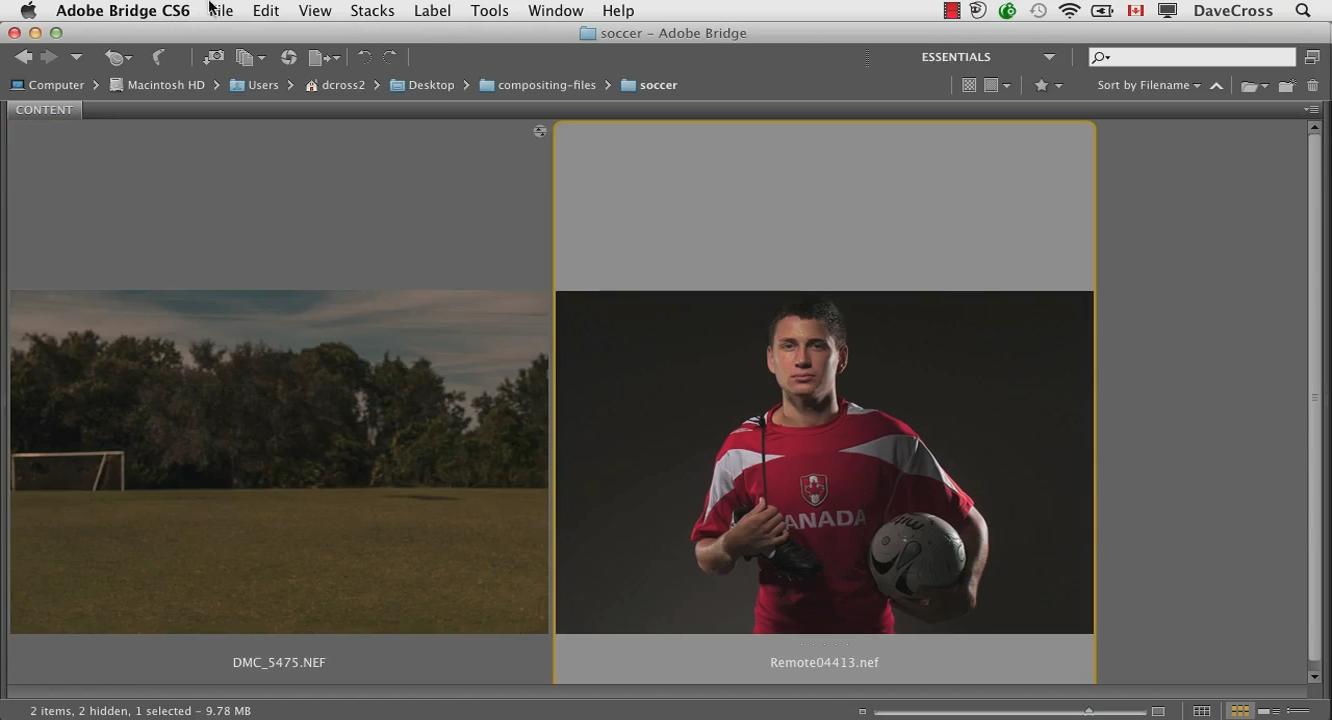Rotate image 90° clockwise
This screenshot has width=1332, height=720.
pos(390,57)
